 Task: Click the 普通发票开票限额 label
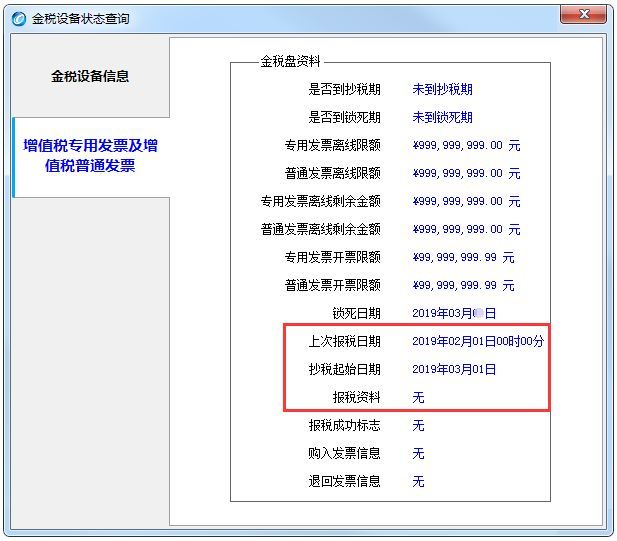point(333,285)
